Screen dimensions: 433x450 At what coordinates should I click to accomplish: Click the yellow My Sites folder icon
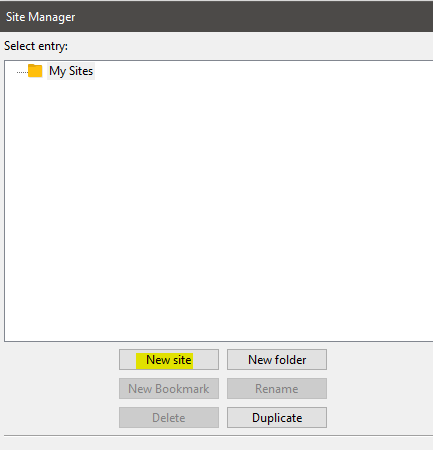(35, 71)
